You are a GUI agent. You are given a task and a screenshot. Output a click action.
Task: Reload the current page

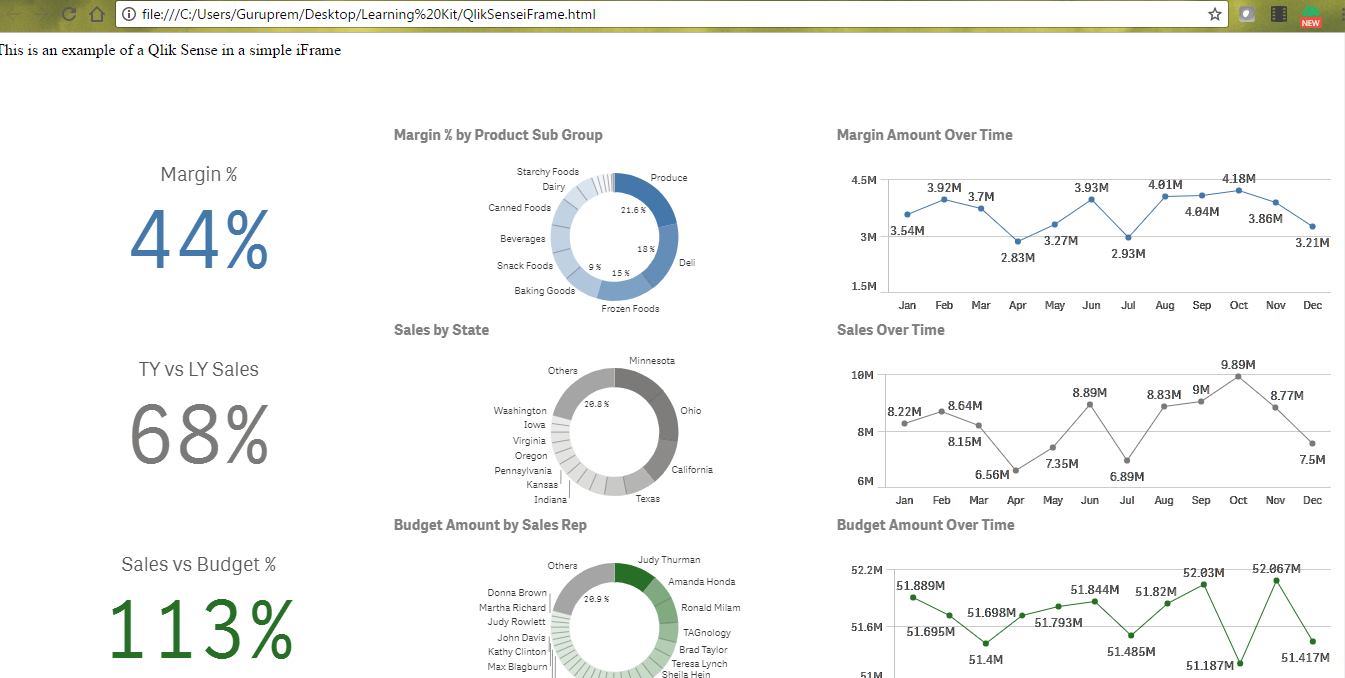point(68,14)
